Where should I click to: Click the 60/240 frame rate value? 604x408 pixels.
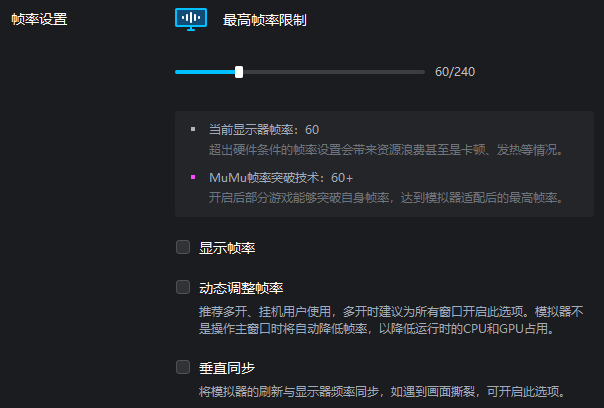click(455, 72)
